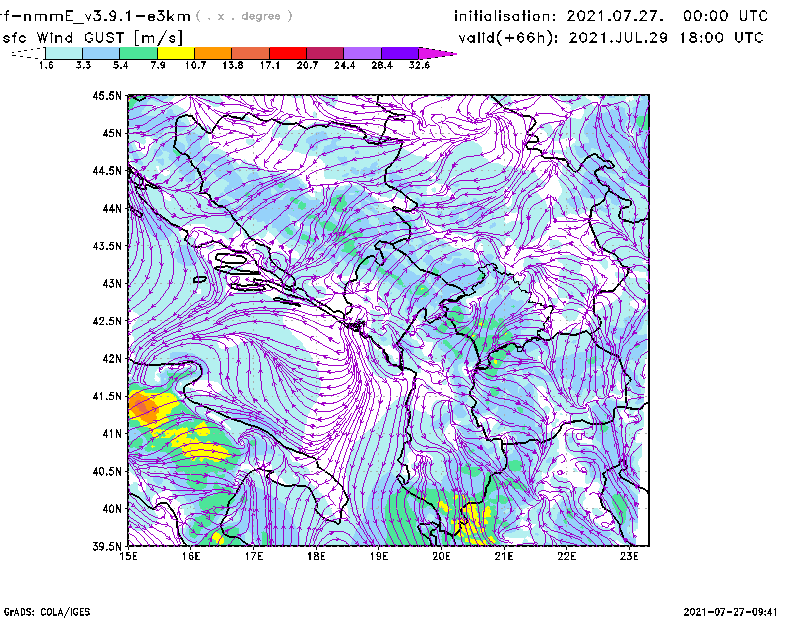Select the legend value 17.1
The height and width of the screenshot is (618, 800).
point(270,65)
